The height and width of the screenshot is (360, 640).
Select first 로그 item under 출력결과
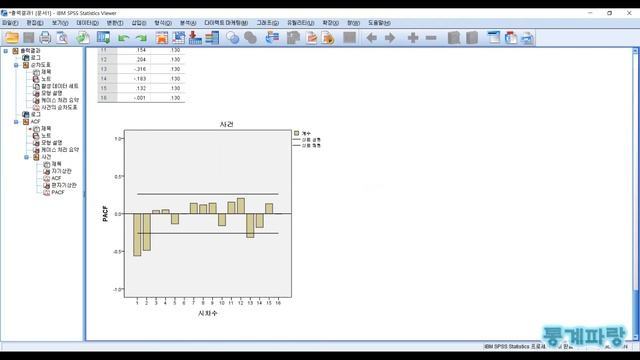36,58
